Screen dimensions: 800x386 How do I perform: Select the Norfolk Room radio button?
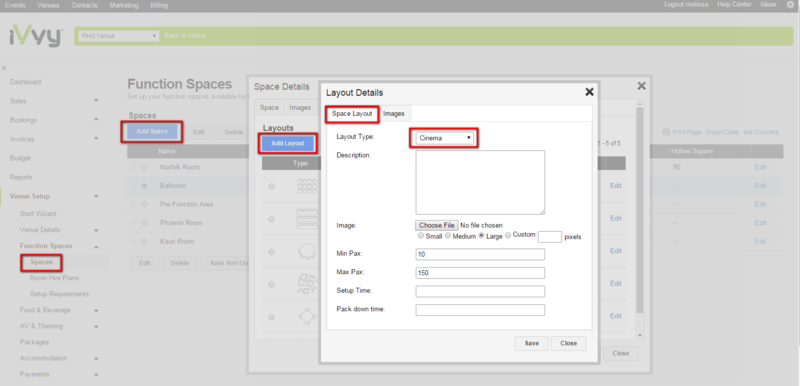(144, 167)
